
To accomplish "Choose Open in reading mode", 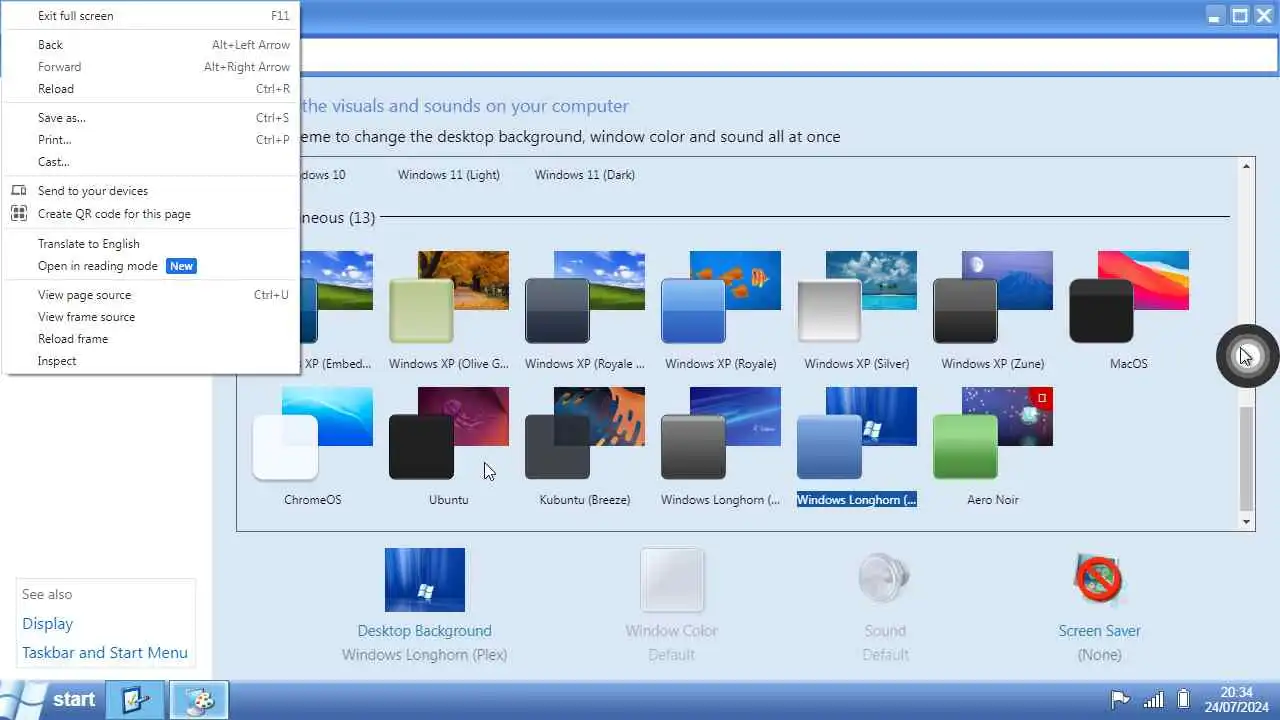I will (151, 266).
